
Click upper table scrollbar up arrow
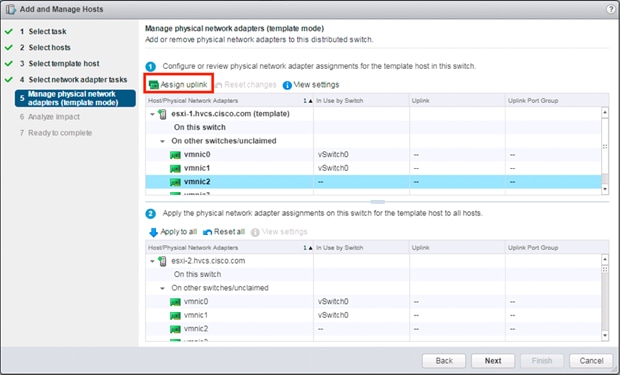(605, 112)
